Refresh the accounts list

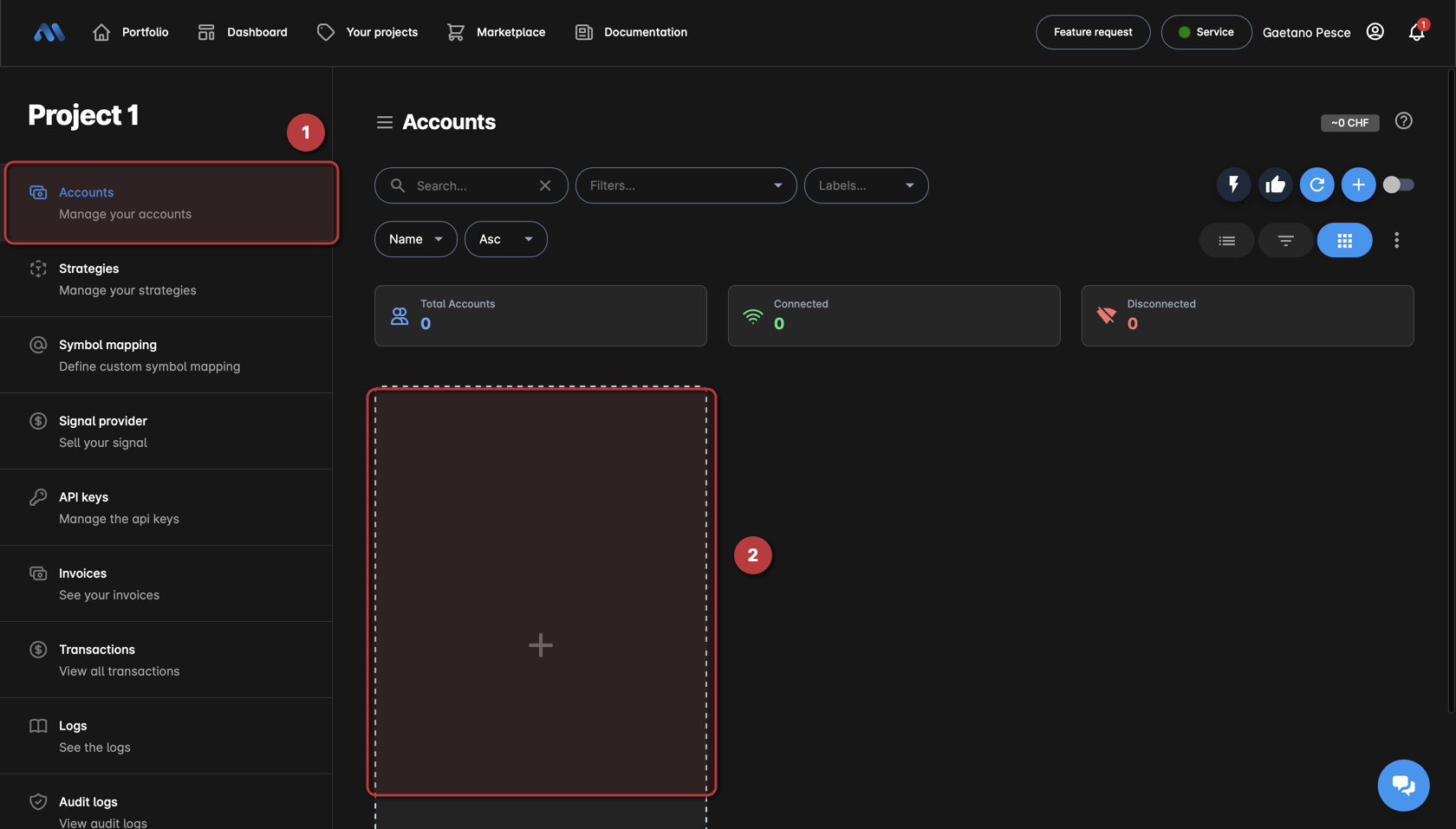click(1316, 185)
